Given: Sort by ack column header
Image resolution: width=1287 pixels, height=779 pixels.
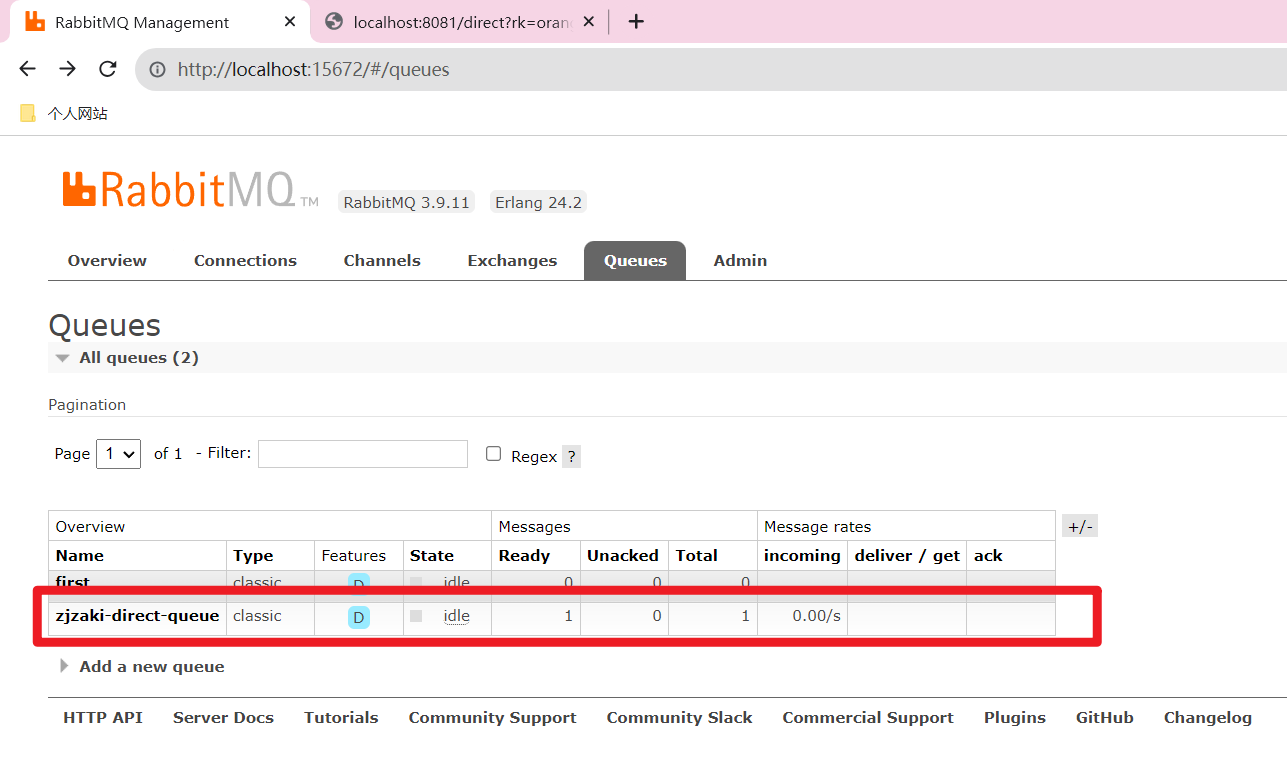Looking at the screenshot, I should (x=988, y=556).
